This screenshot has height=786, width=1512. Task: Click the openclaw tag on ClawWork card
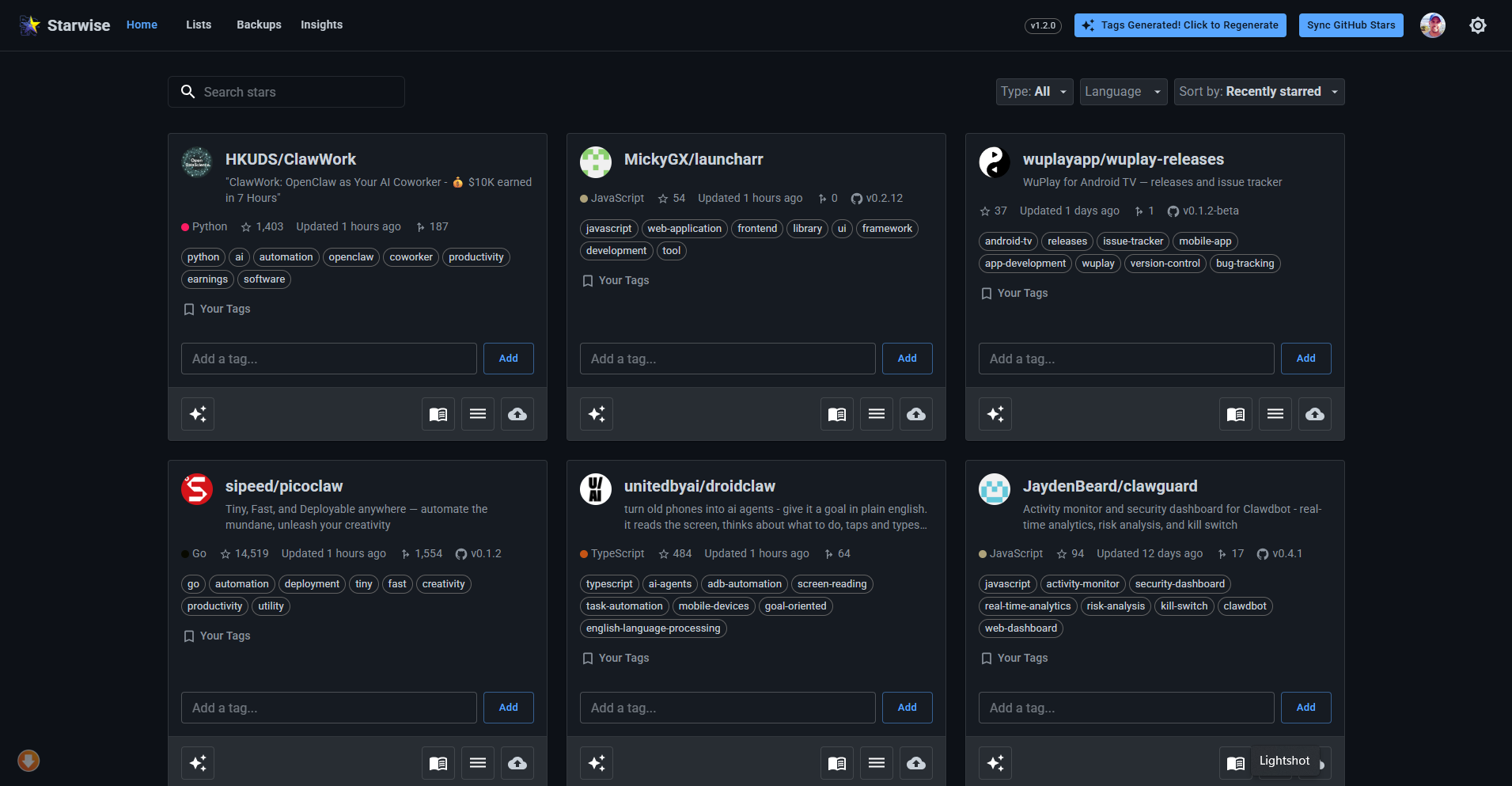pyautogui.click(x=351, y=257)
